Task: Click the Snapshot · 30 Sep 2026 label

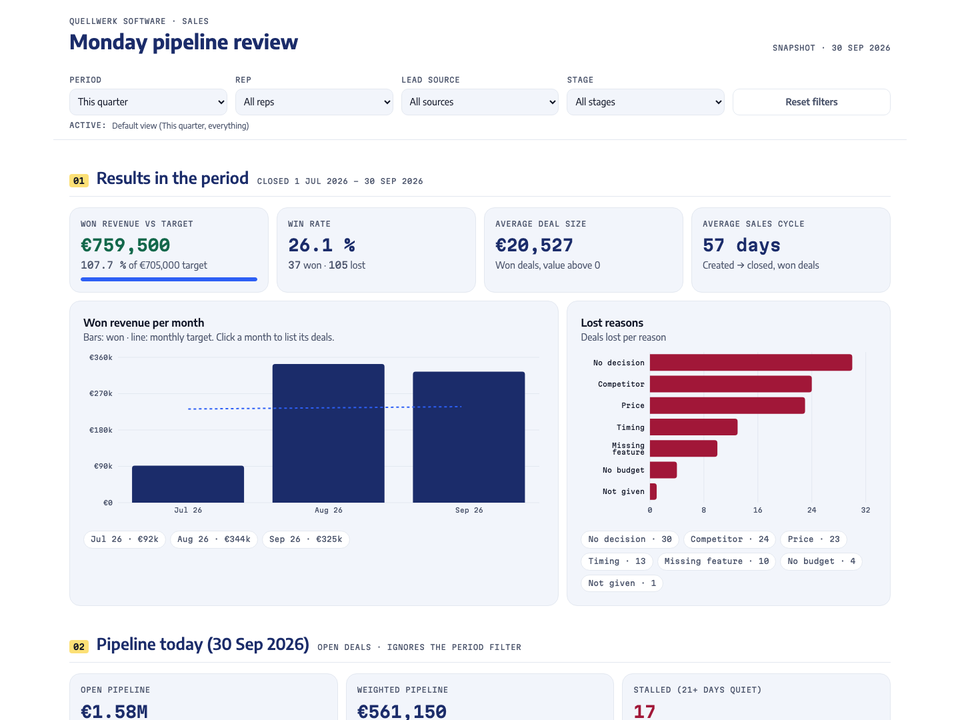Action: coord(831,48)
